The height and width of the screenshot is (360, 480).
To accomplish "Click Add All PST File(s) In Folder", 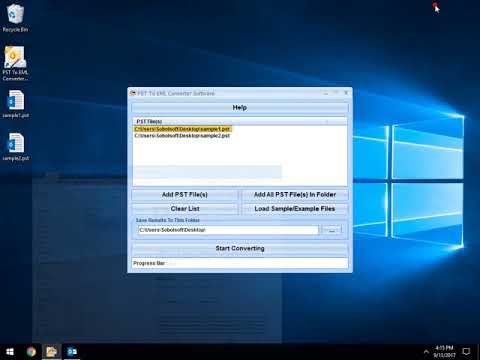I will pos(295,195).
